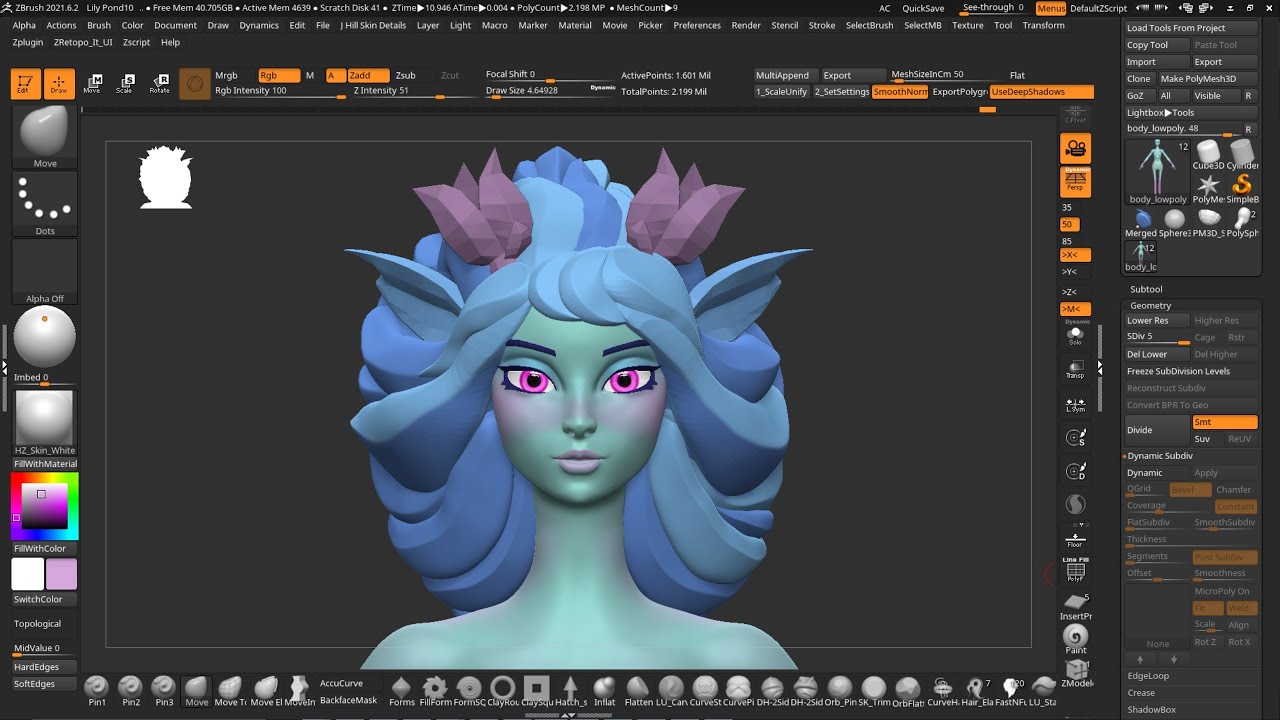Click the Divide button
Viewport: 1280px width, 720px height.
point(1157,430)
